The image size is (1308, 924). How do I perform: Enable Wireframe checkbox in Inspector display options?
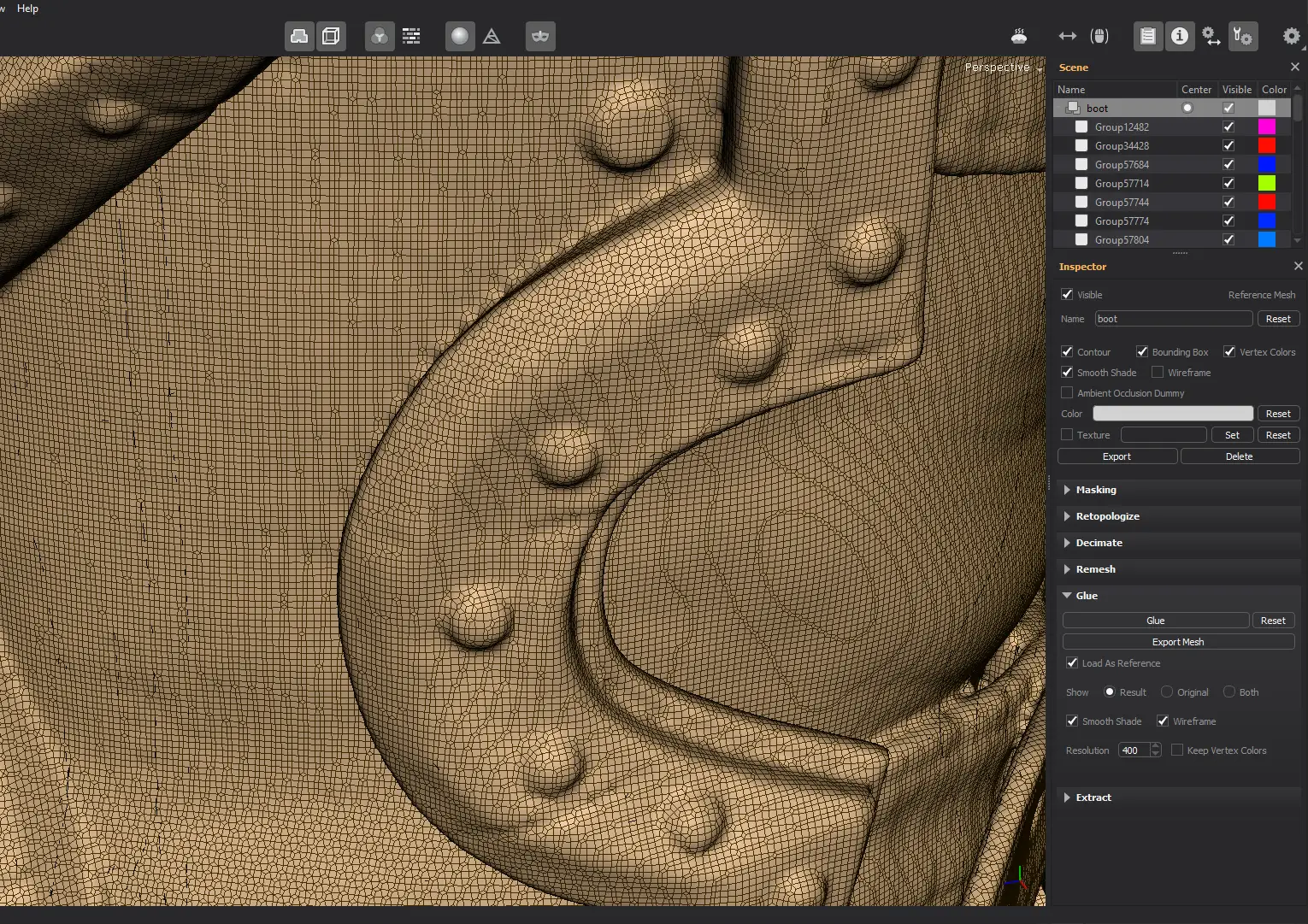(x=1158, y=372)
